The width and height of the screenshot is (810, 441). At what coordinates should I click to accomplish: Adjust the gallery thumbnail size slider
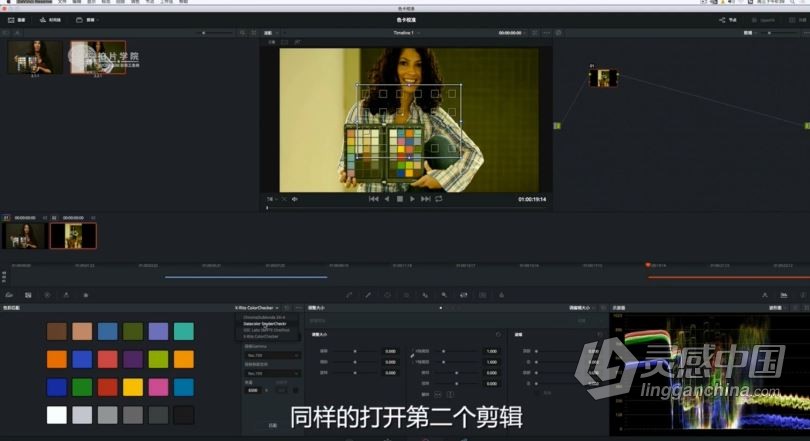215,33
